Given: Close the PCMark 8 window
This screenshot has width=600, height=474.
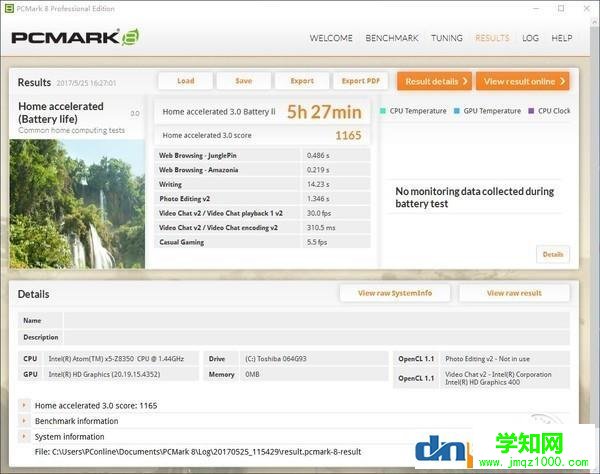Looking at the screenshot, I should click(x=587, y=8).
